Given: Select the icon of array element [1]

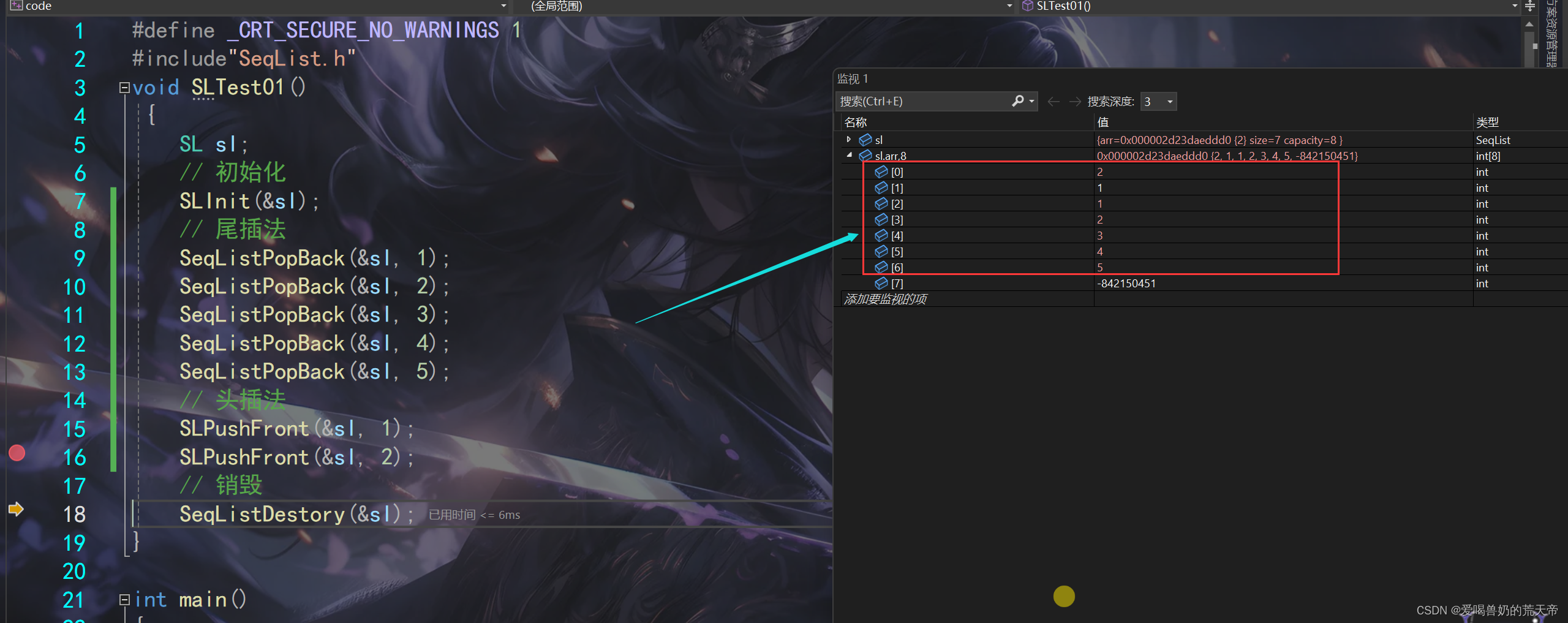Looking at the screenshot, I should click(x=881, y=188).
